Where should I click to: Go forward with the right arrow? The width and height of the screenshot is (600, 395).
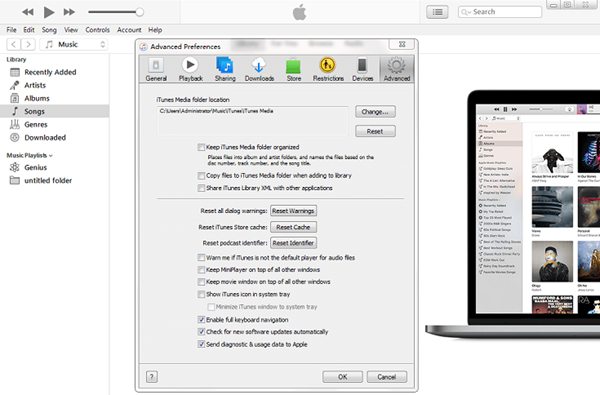click(x=28, y=44)
